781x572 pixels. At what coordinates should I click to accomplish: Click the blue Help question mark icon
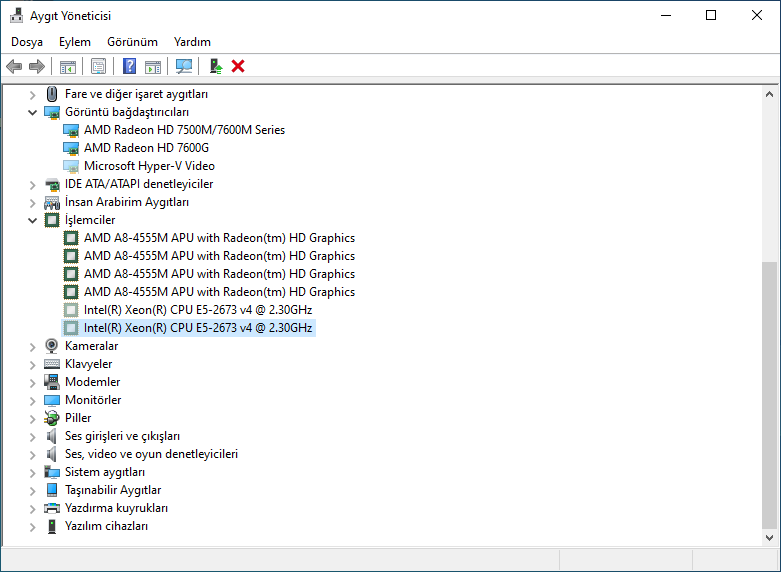click(130, 66)
